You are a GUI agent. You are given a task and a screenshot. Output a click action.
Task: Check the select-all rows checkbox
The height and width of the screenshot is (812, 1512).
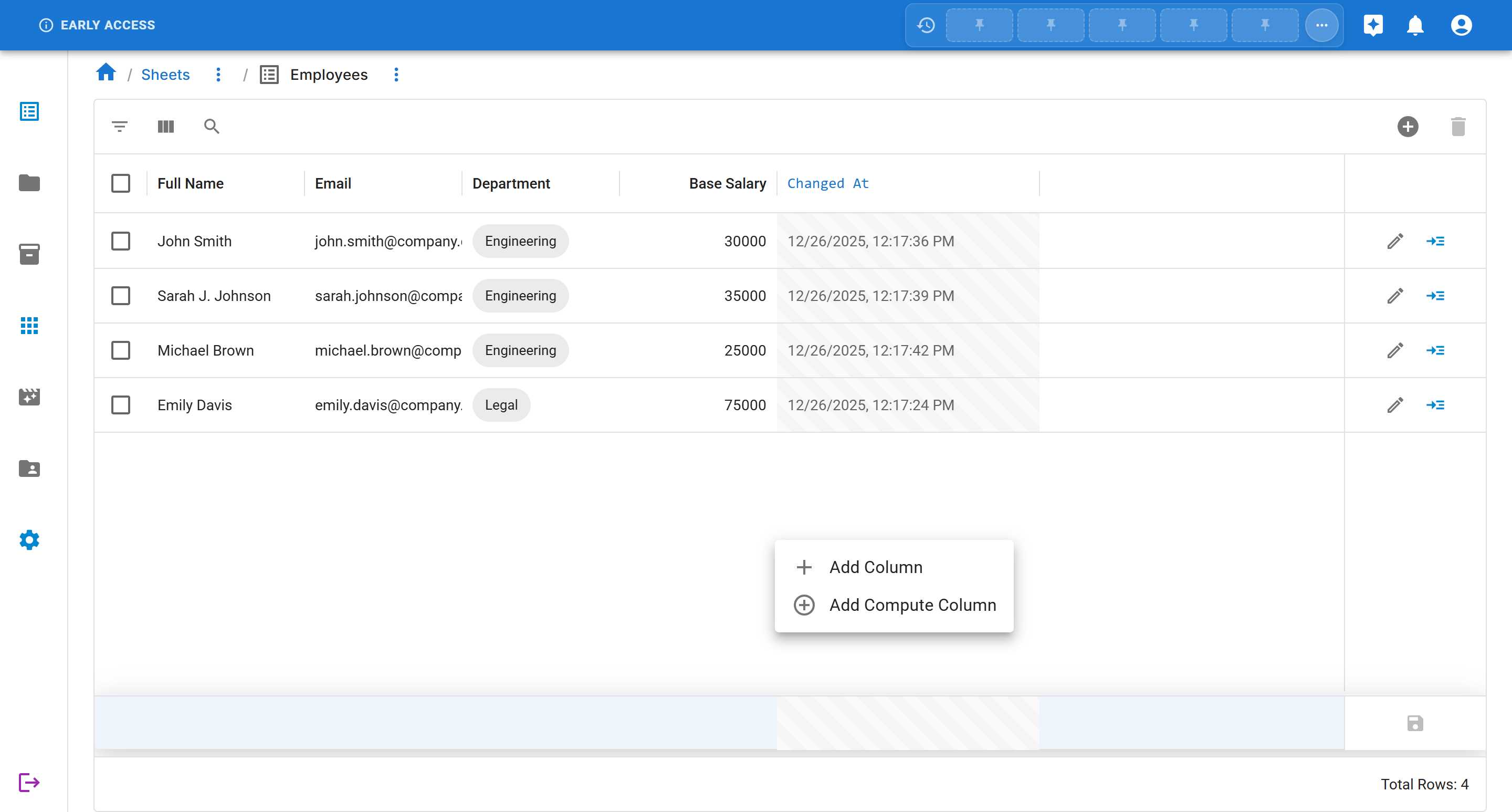tap(120, 183)
